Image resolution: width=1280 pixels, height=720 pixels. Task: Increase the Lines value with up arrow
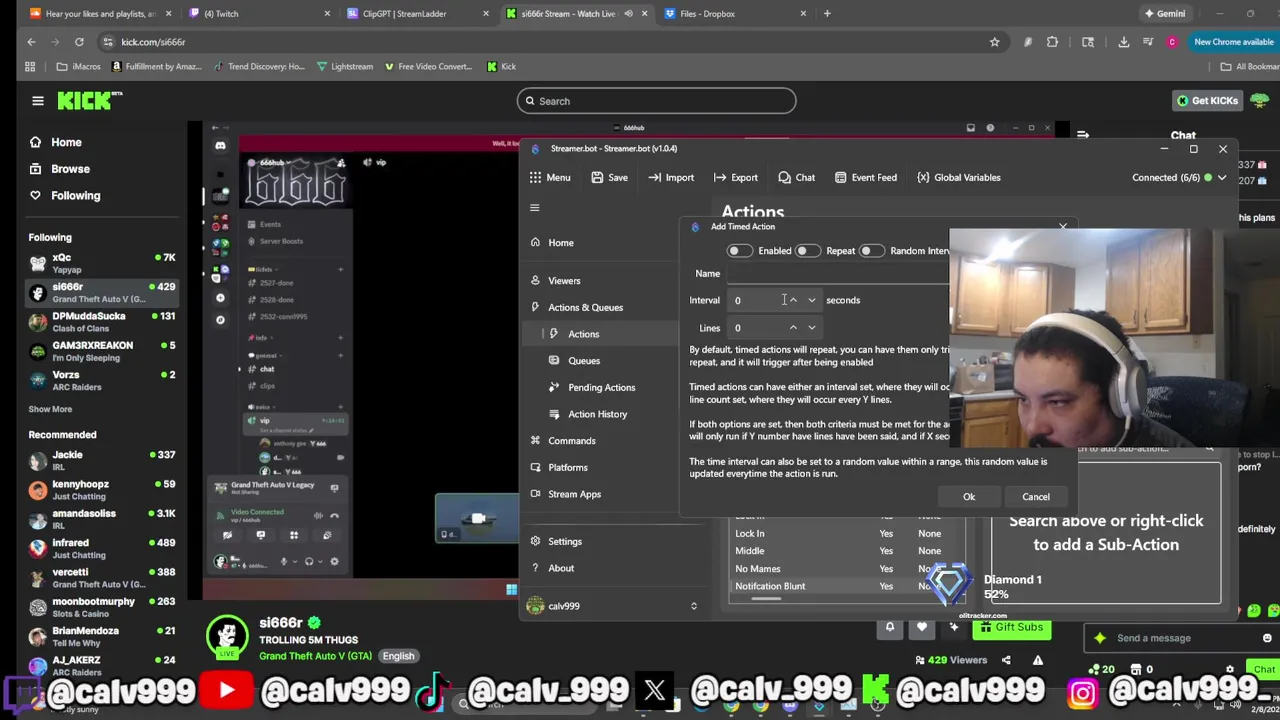(x=793, y=328)
